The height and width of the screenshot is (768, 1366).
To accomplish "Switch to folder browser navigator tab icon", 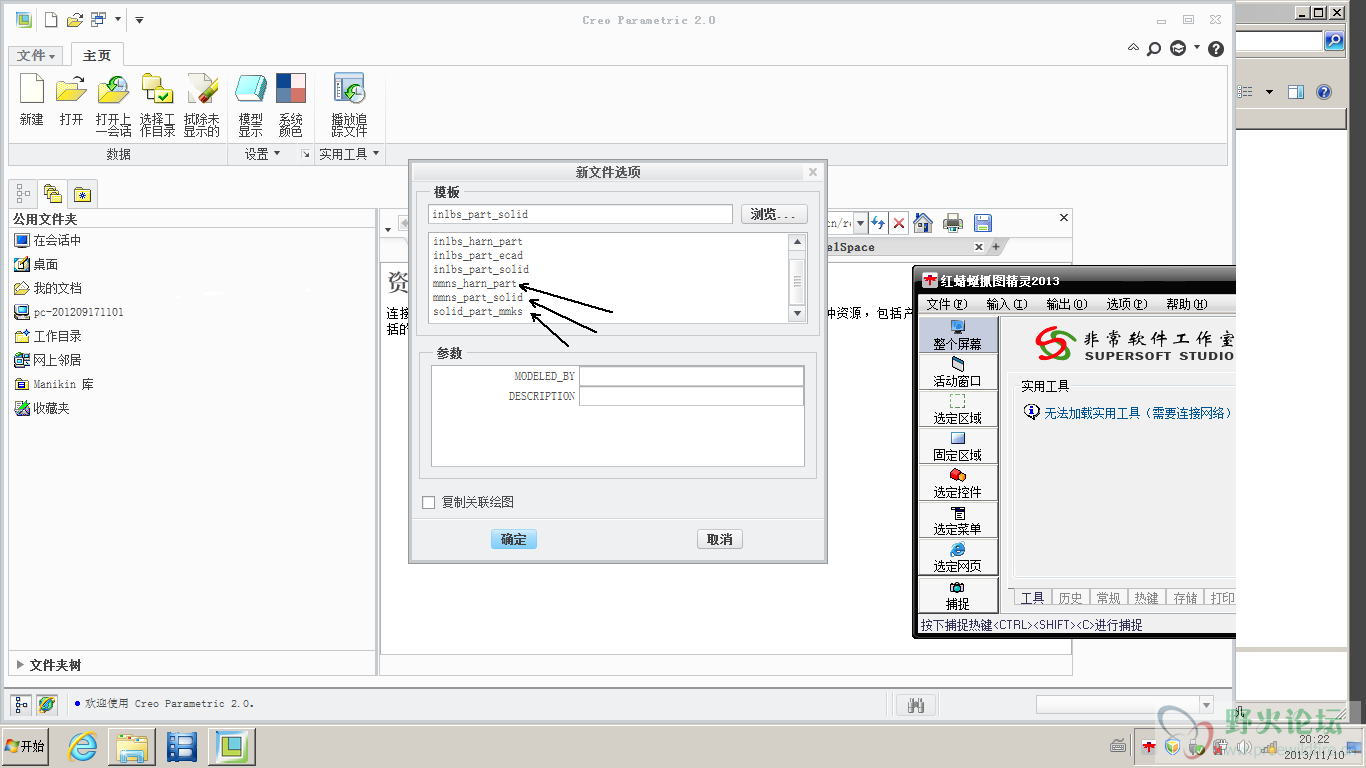I will 52,193.
